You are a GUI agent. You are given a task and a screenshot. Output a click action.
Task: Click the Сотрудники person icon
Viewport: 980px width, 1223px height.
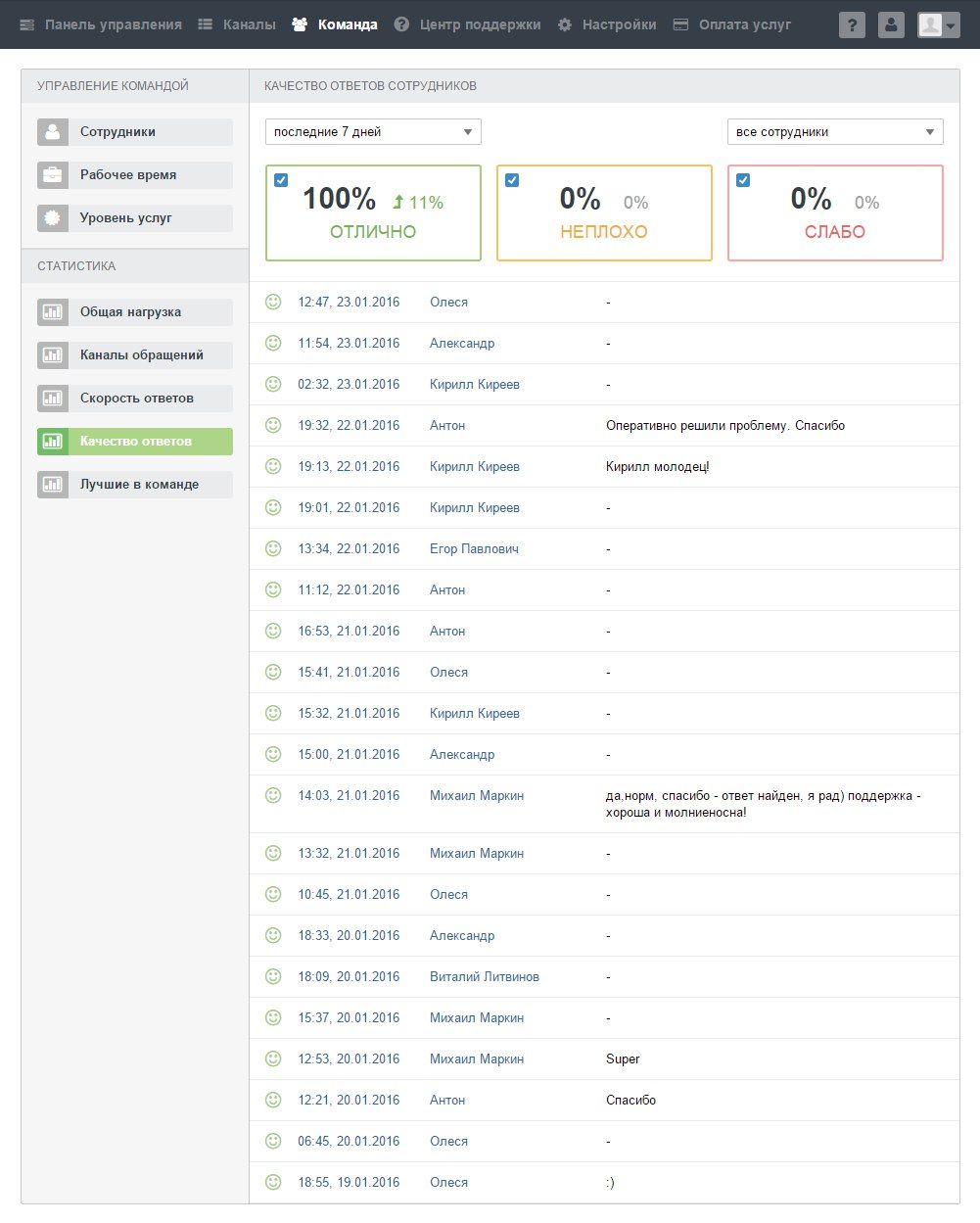click(x=53, y=132)
